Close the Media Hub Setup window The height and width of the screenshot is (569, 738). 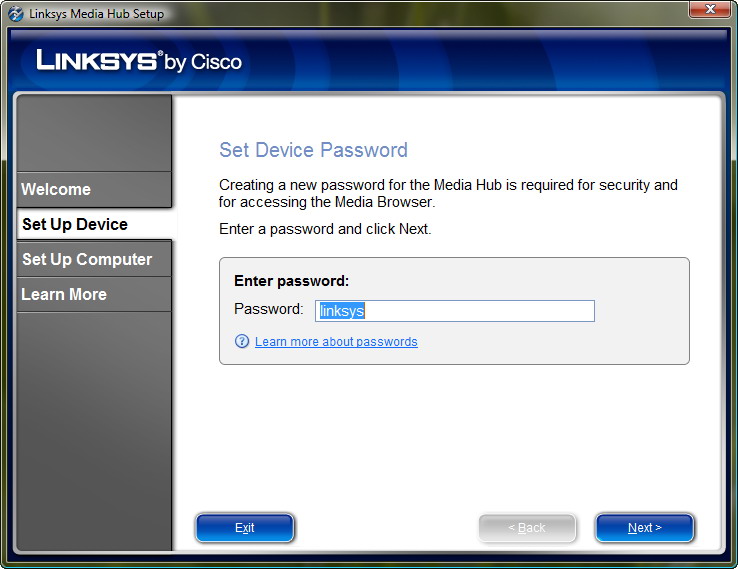click(709, 10)
